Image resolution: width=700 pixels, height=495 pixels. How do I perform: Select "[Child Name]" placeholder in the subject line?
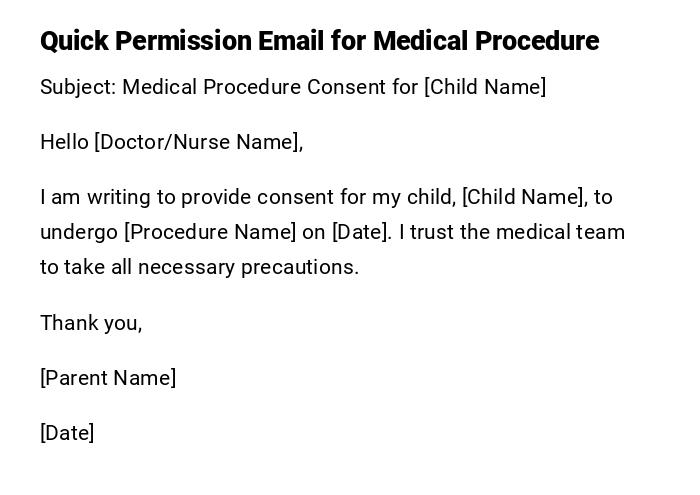click(485, 87)
